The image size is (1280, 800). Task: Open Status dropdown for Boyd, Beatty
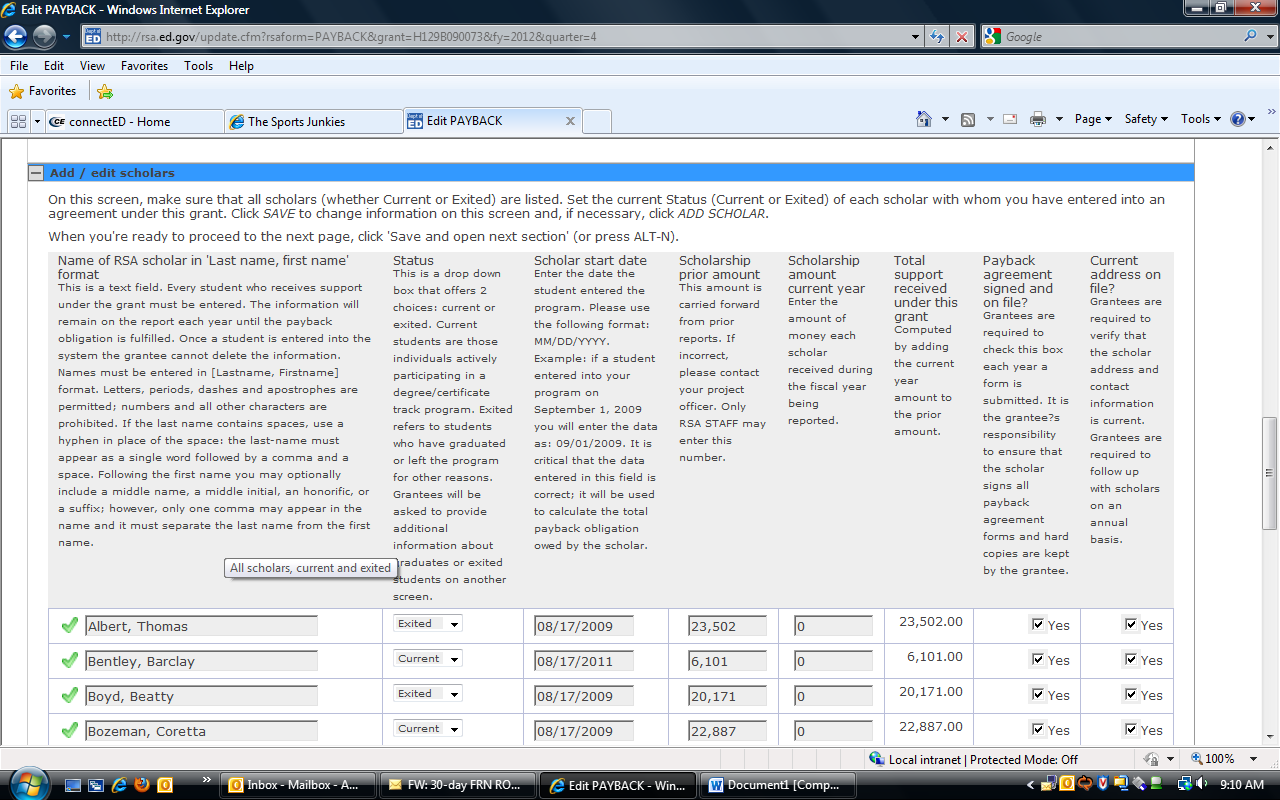pyautogui.click(x=428, y=694)
